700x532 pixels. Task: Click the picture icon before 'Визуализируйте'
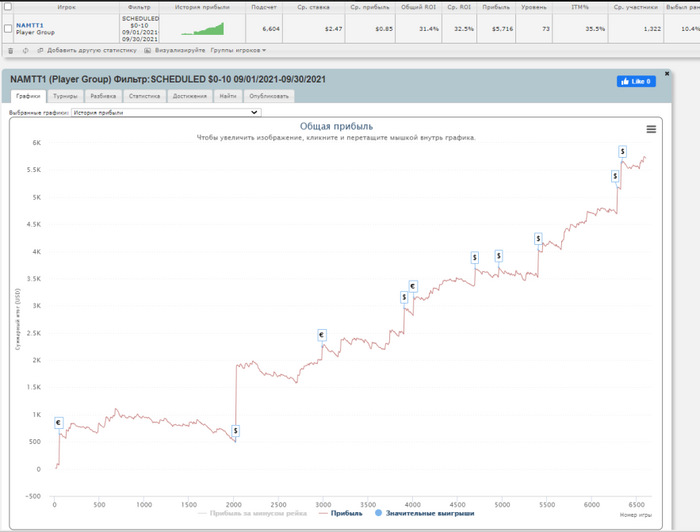147,50
